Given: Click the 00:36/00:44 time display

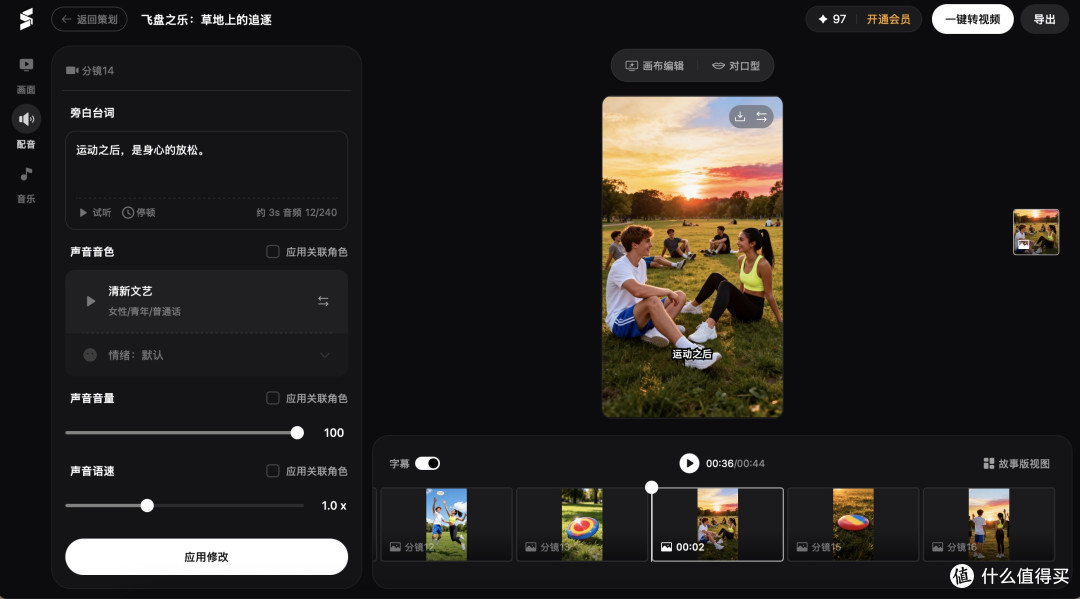Looking at the screenshot, I should point(735,463).
